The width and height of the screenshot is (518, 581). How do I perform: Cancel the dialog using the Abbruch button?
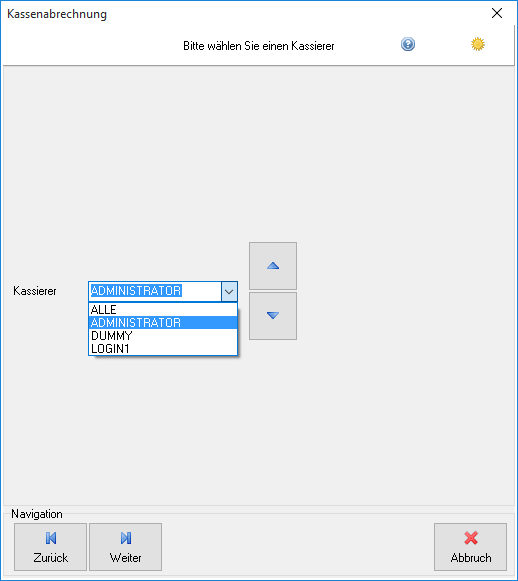pos(470,547)
